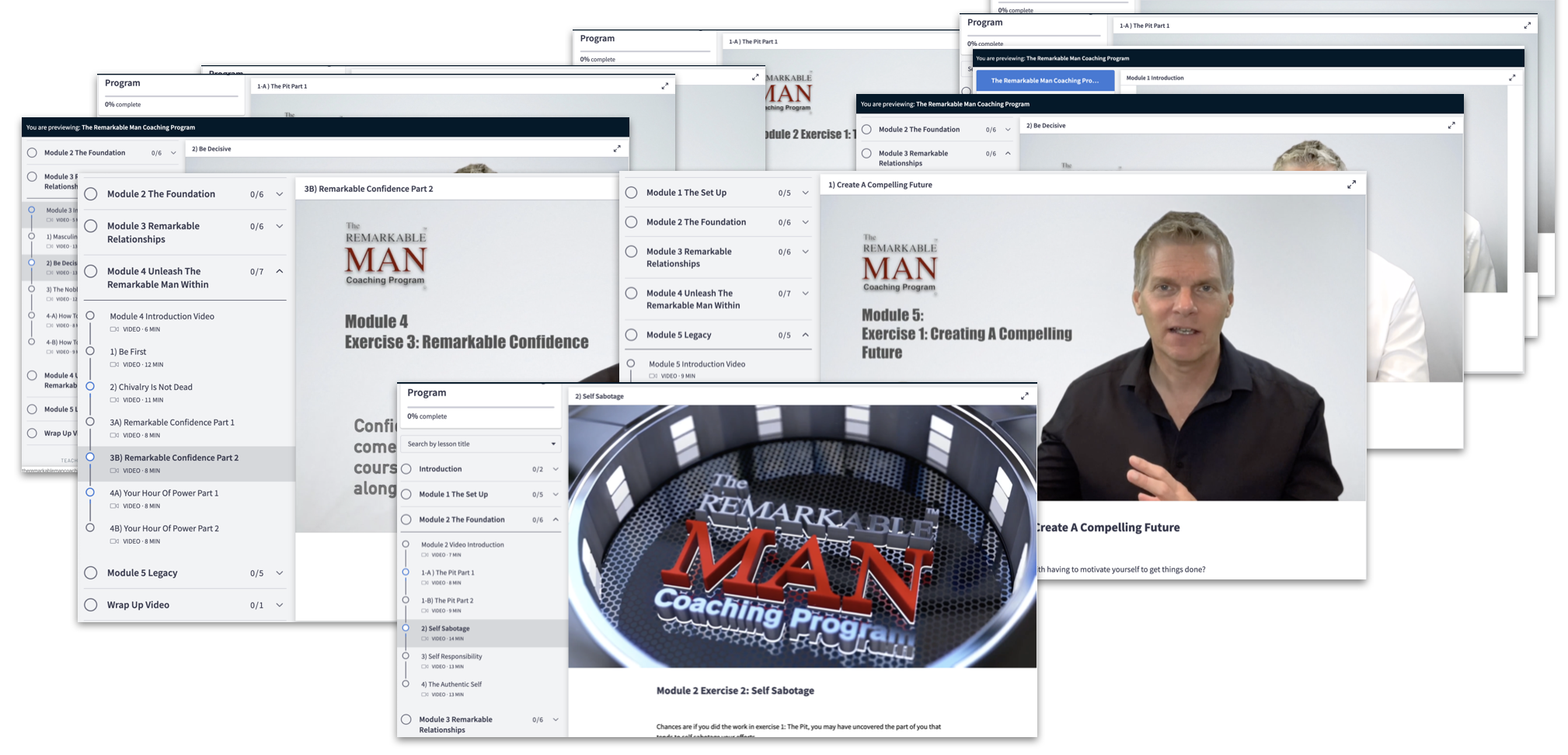This screenshot has width=1568, height=755.
Task: Click video icon under Module 2 Video Introduction
Action: [425, 555]
